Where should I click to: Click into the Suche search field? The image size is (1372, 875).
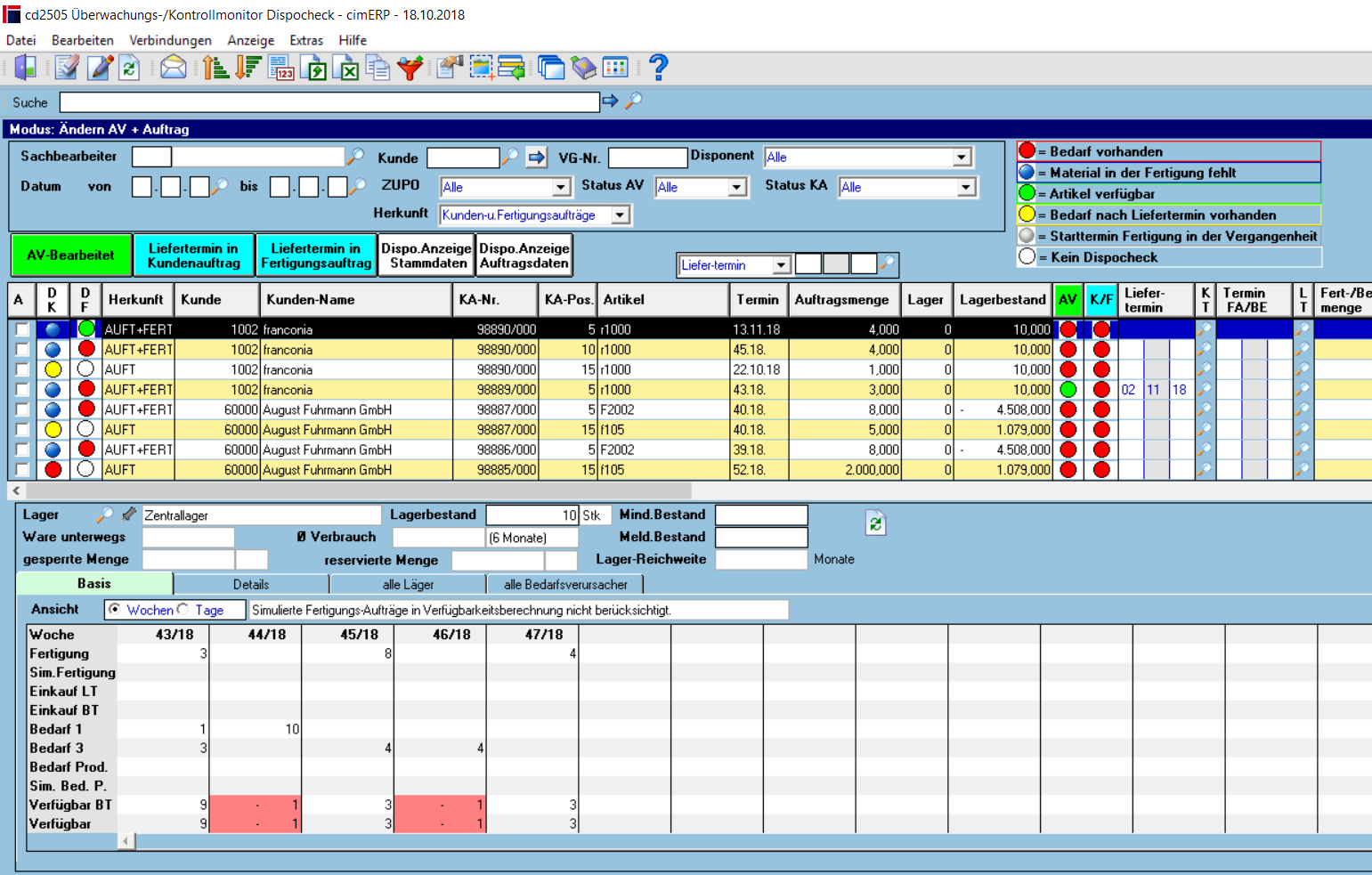(x=329, y=102)
